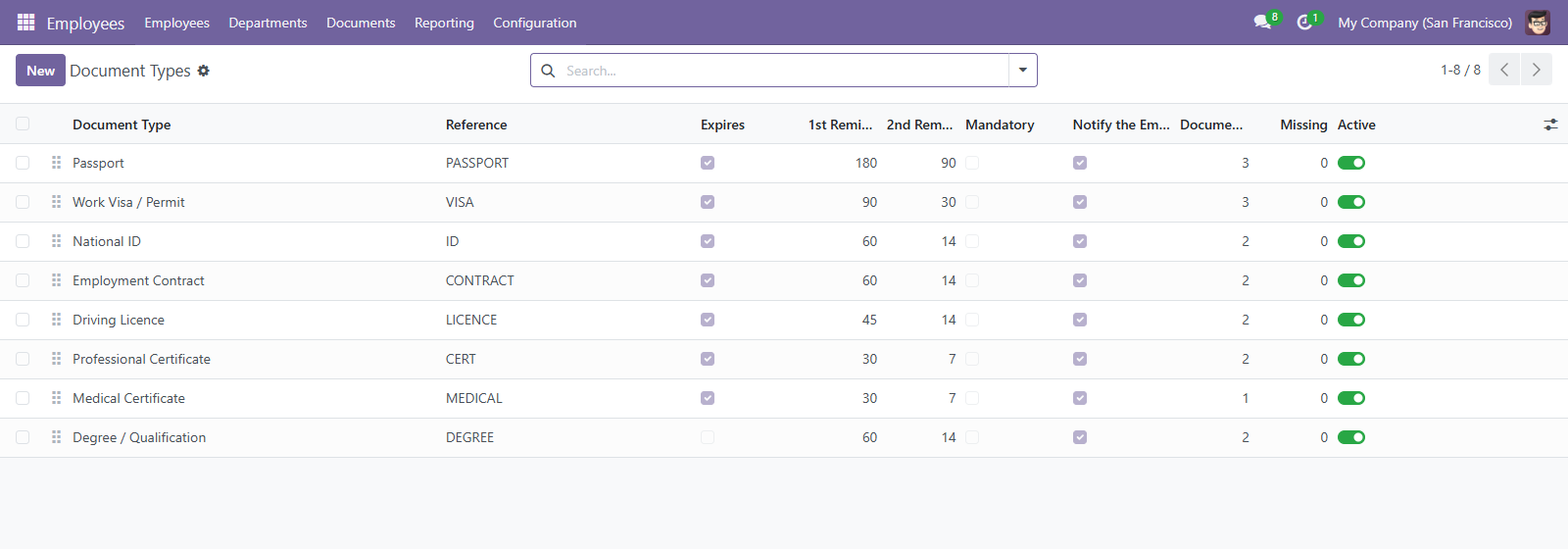Focus the Search input field
The width and height of the screenshot is (1568, 549).
tap(784, 71)
